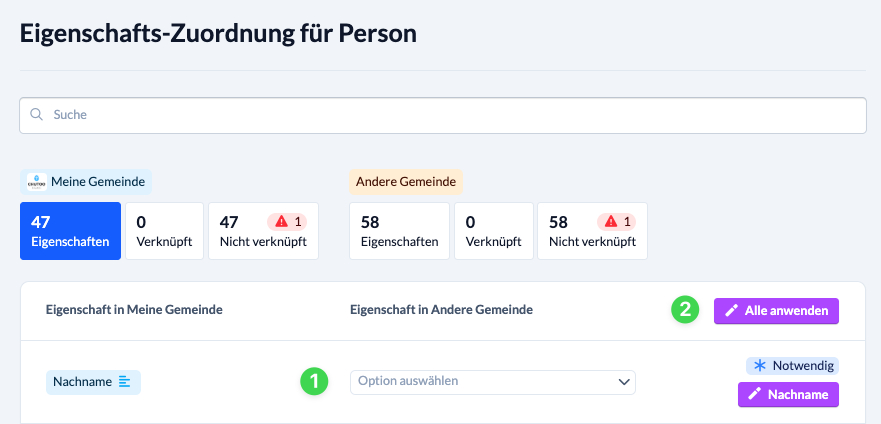Show Andere Gemeinde 58 Nicht verknüpft
This screenshot has height=424, width=881.
[592, 231]
